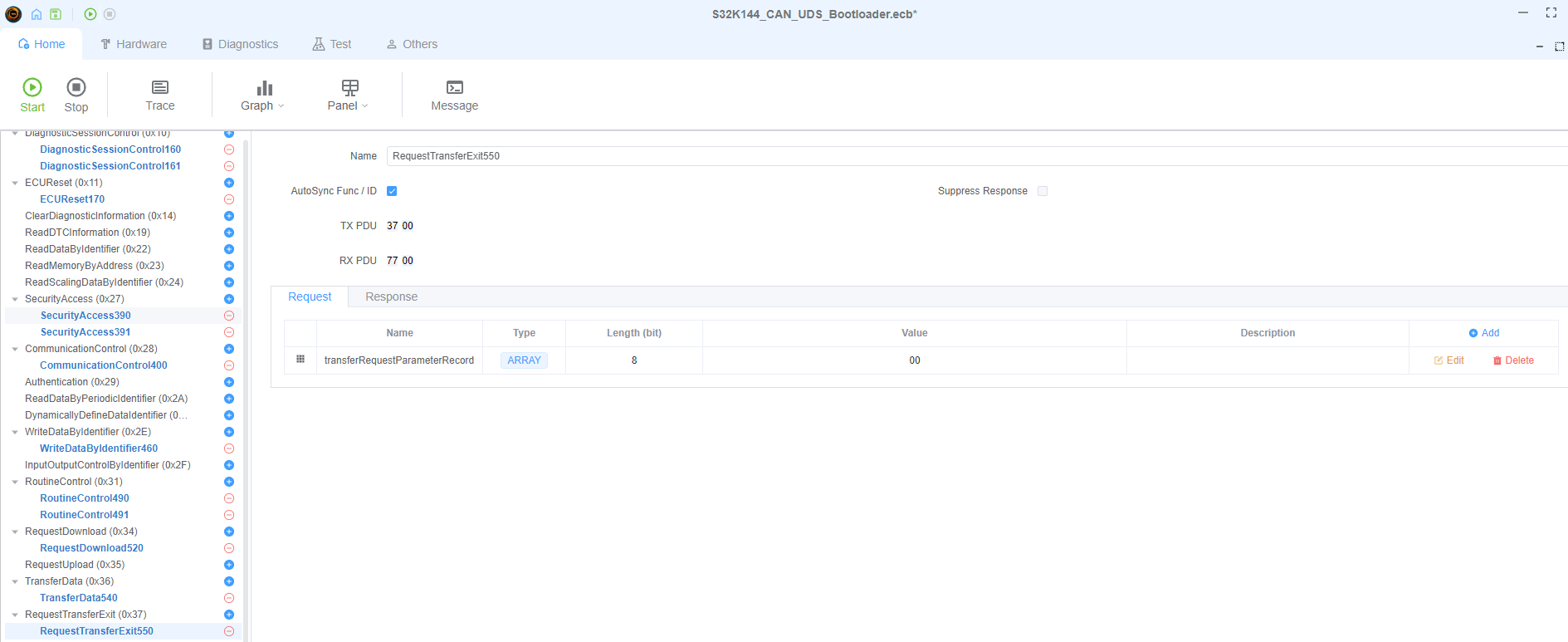The image size is (1568, 642).
Task: Collapse the TransferData (0x36) tree node
Action: (x=15, y=581)
